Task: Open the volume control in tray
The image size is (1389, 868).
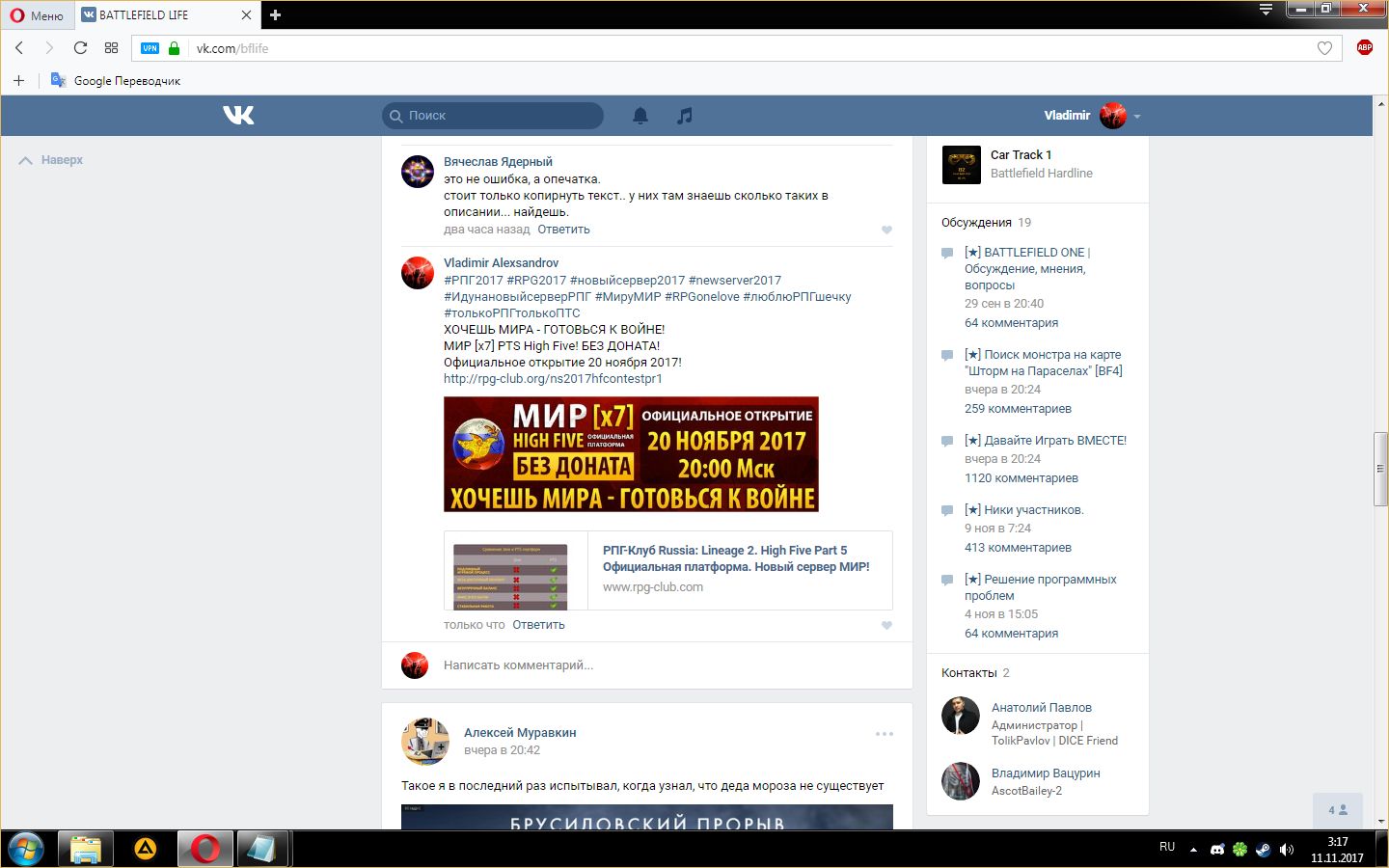Action: pyautogui.click(x=1287, y=850)
